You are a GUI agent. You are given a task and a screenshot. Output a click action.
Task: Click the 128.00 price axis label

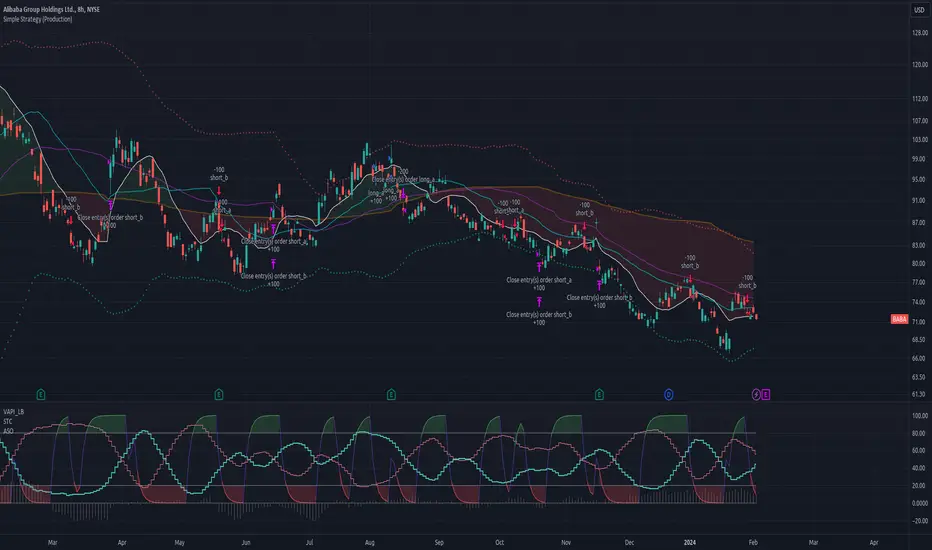(x=920, y=33)
